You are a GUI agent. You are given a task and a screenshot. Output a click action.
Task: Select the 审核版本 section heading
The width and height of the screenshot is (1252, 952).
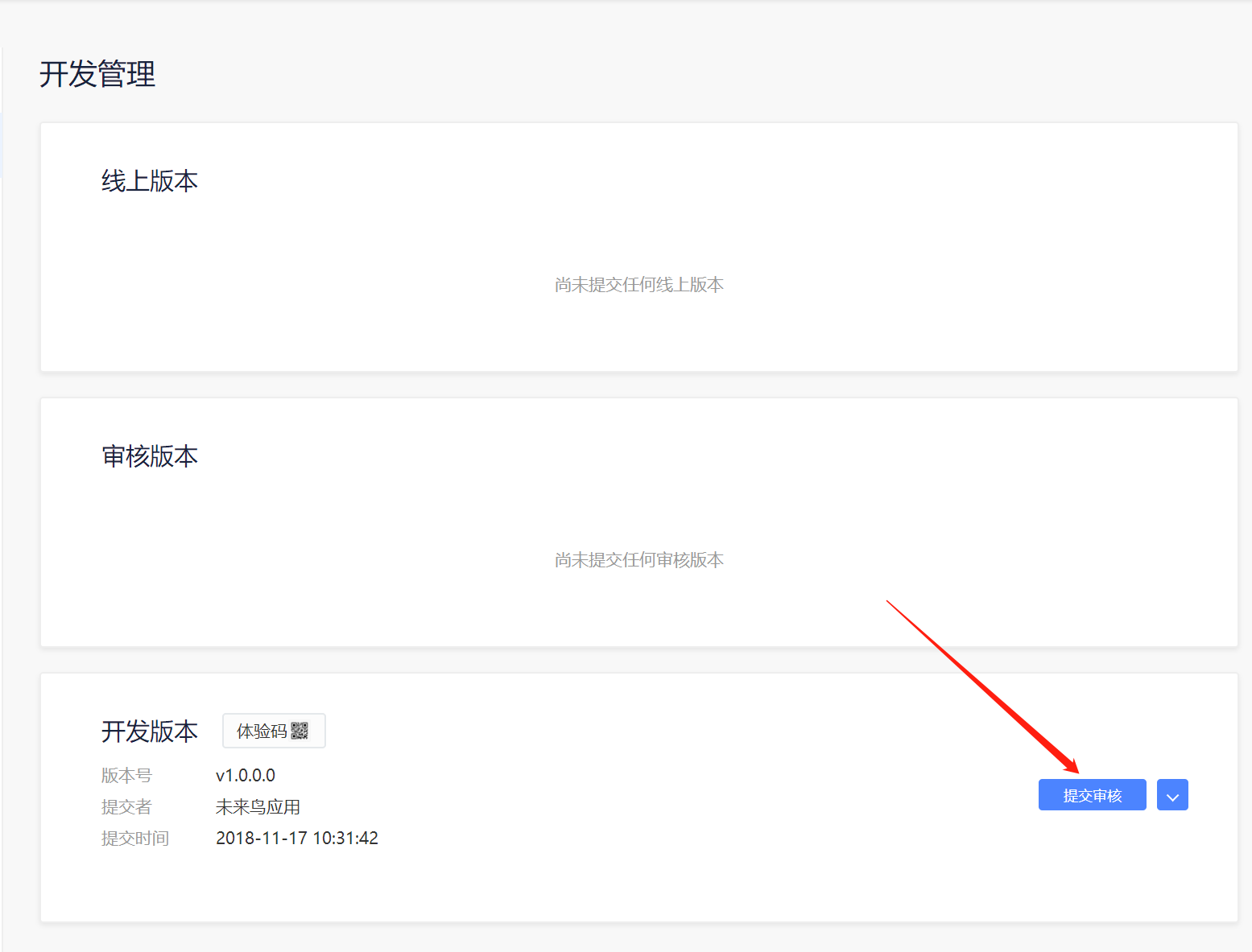coord(150,456)
